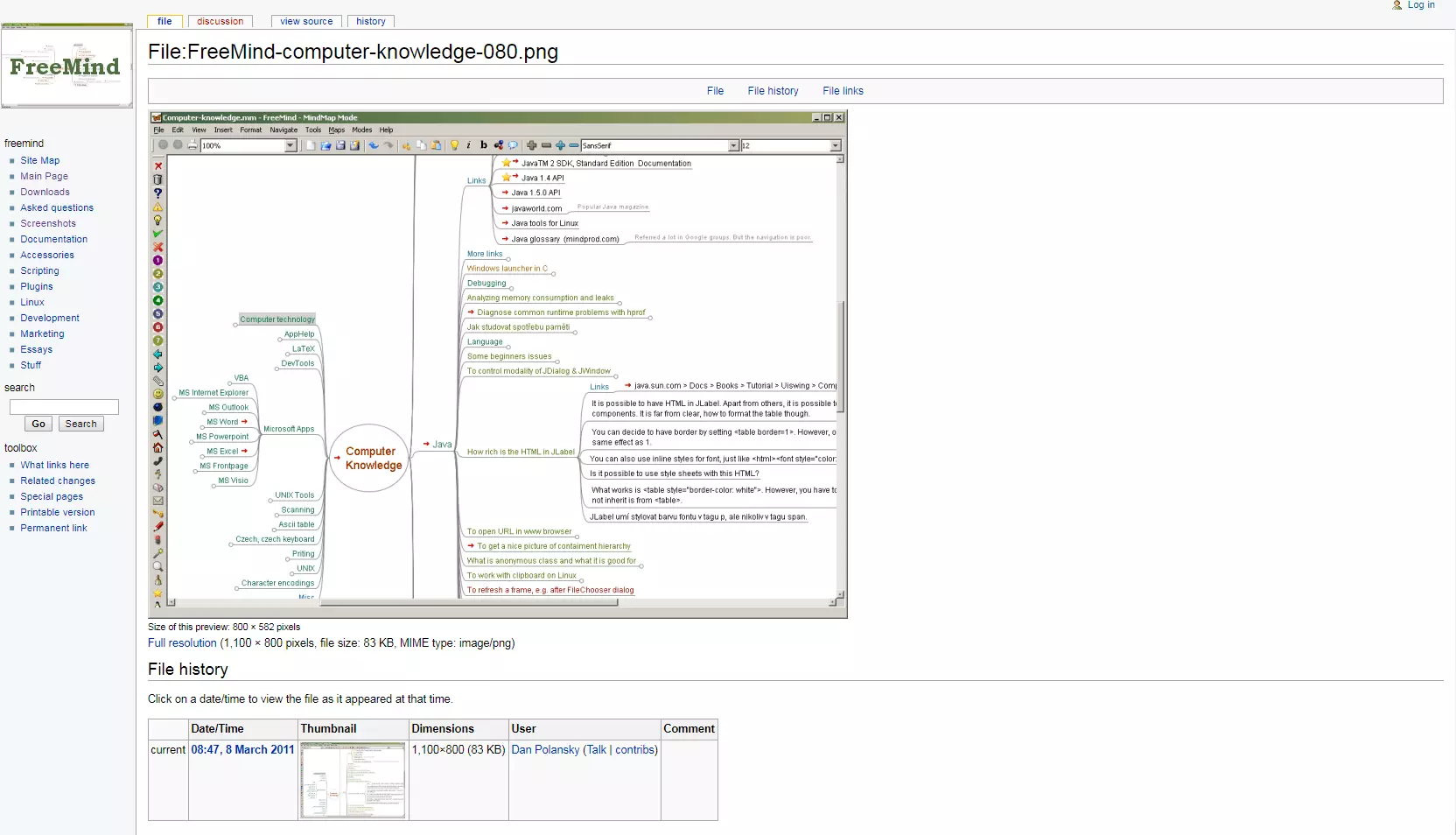1456x835 pixels.
Task: Click the Open file icon in the toolbar
Action: [326, 145]
